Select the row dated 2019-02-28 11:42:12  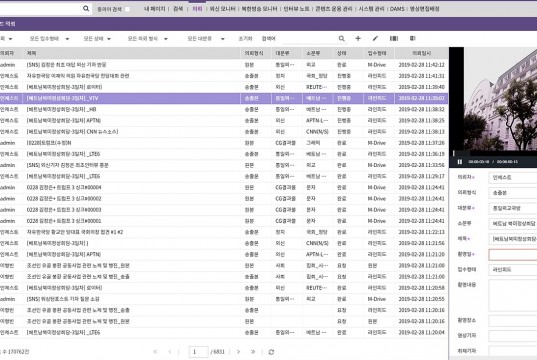[x=224, y=65]
